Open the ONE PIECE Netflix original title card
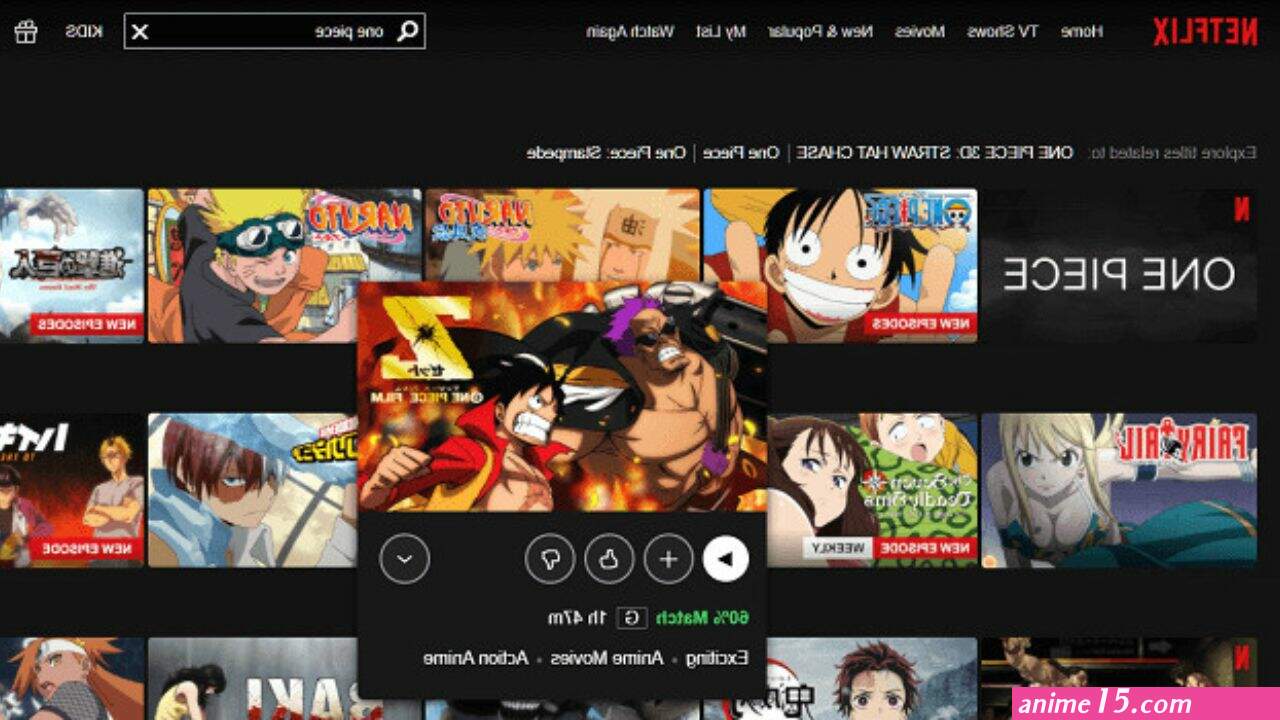This screenshot has width=1280, height=720. point(1119,266)
